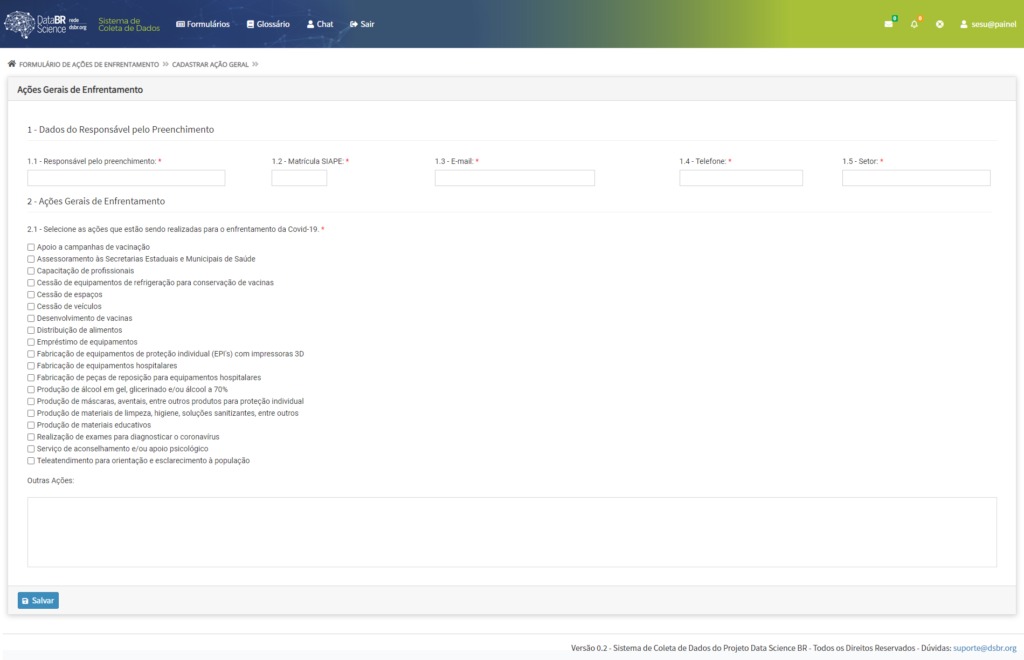Open the sesu@painel user account menu

point(987,24)
